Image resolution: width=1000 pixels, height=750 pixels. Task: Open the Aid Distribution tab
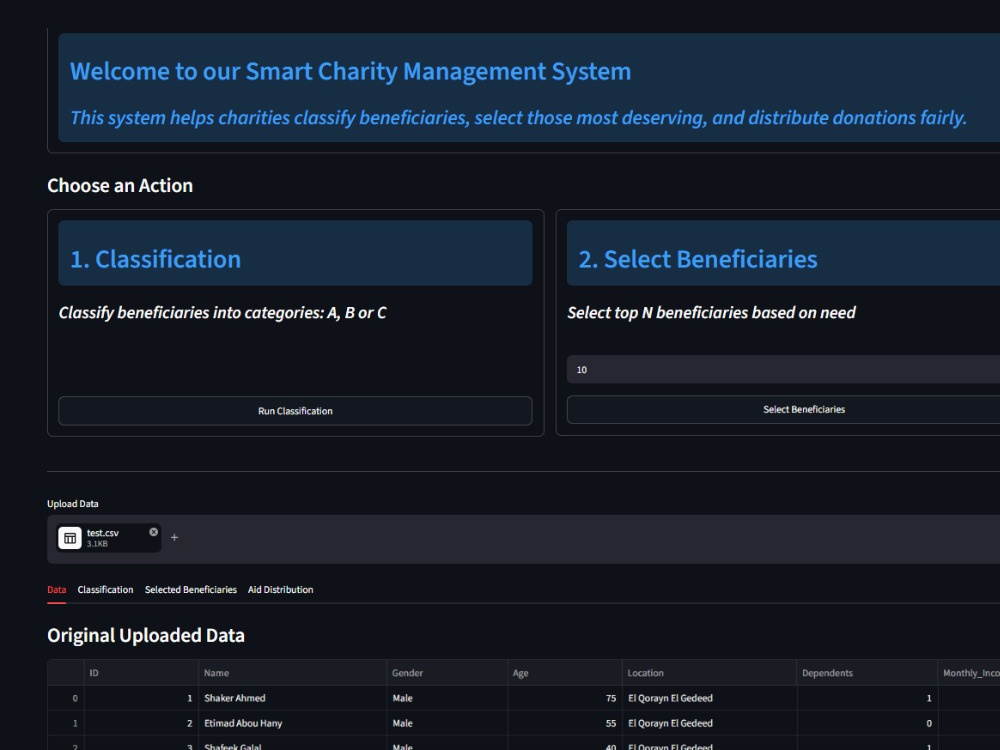click(281, 589)
